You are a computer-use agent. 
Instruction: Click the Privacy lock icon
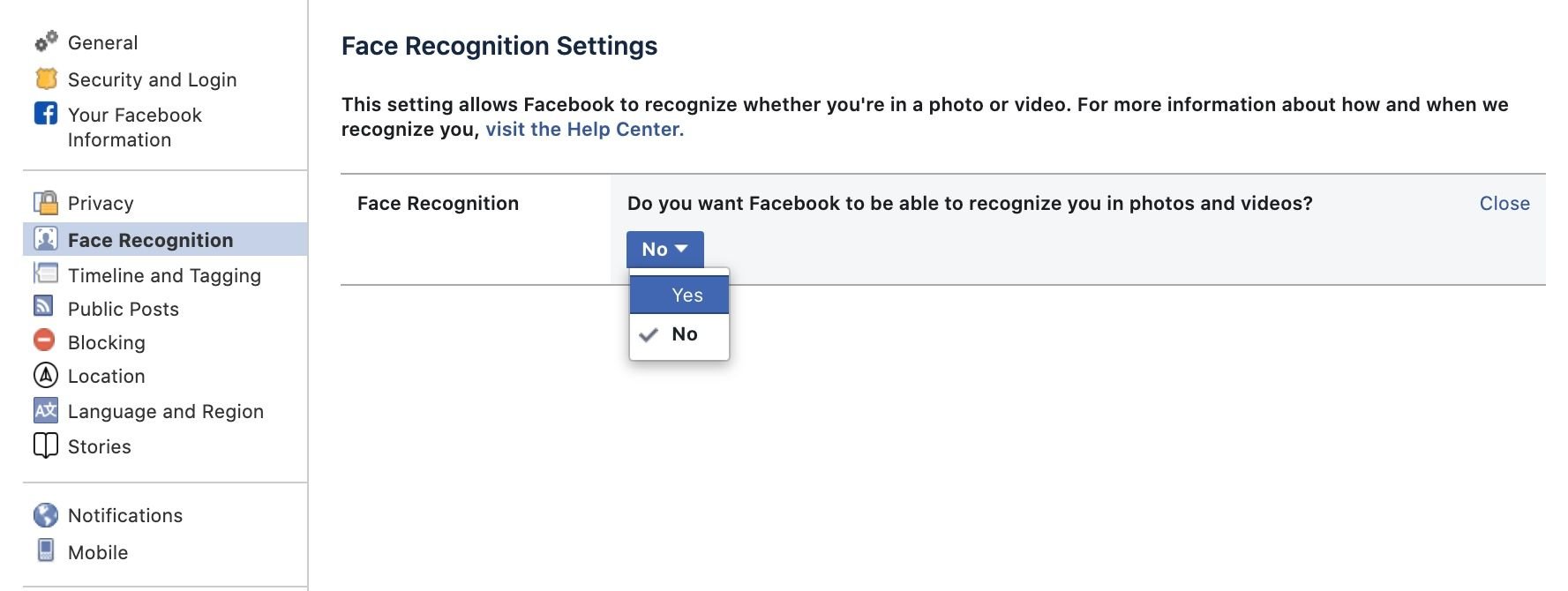(x=46, y=203)
